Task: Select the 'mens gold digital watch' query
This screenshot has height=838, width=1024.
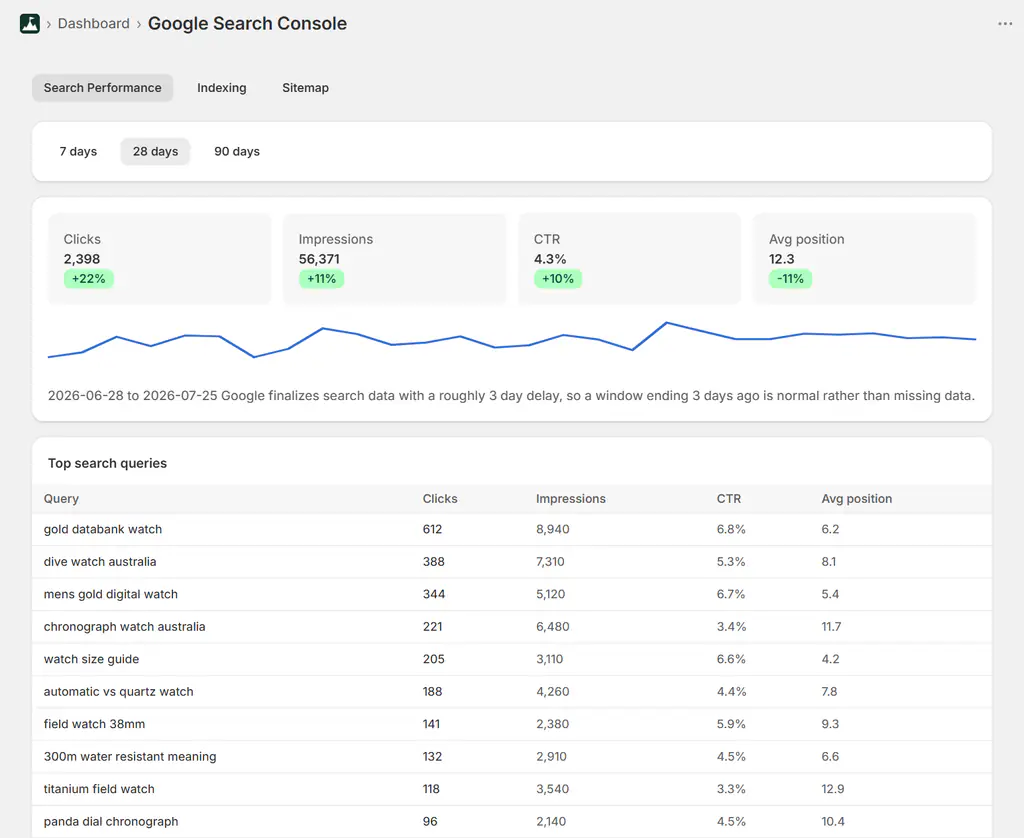Action: pyautogui.click(x=110, y=594)
